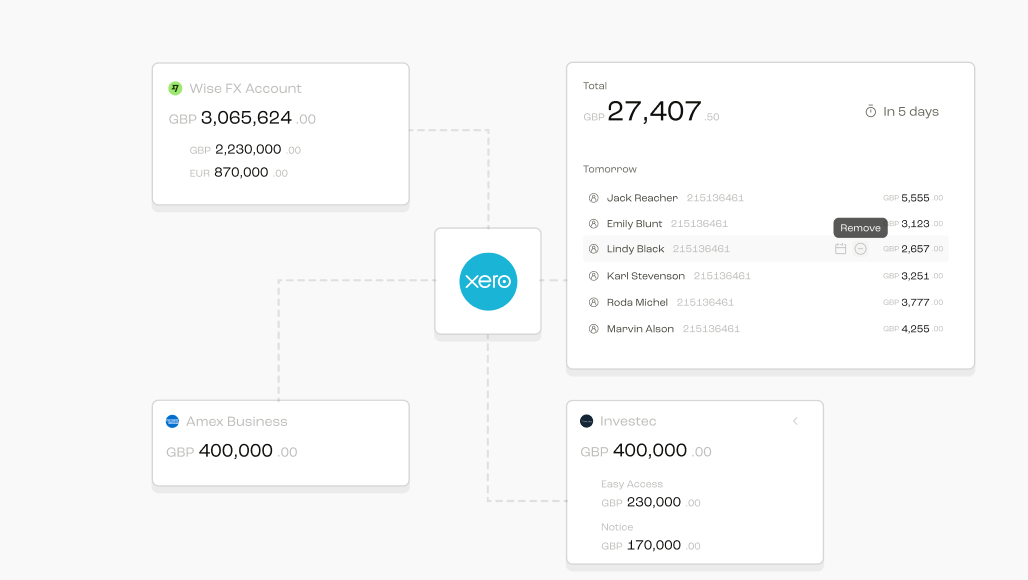The width and height of the screenshot is (1028, 580).
Task: Click the Amex Business card title
Action: pyautogui.click(x=237, y=421)
